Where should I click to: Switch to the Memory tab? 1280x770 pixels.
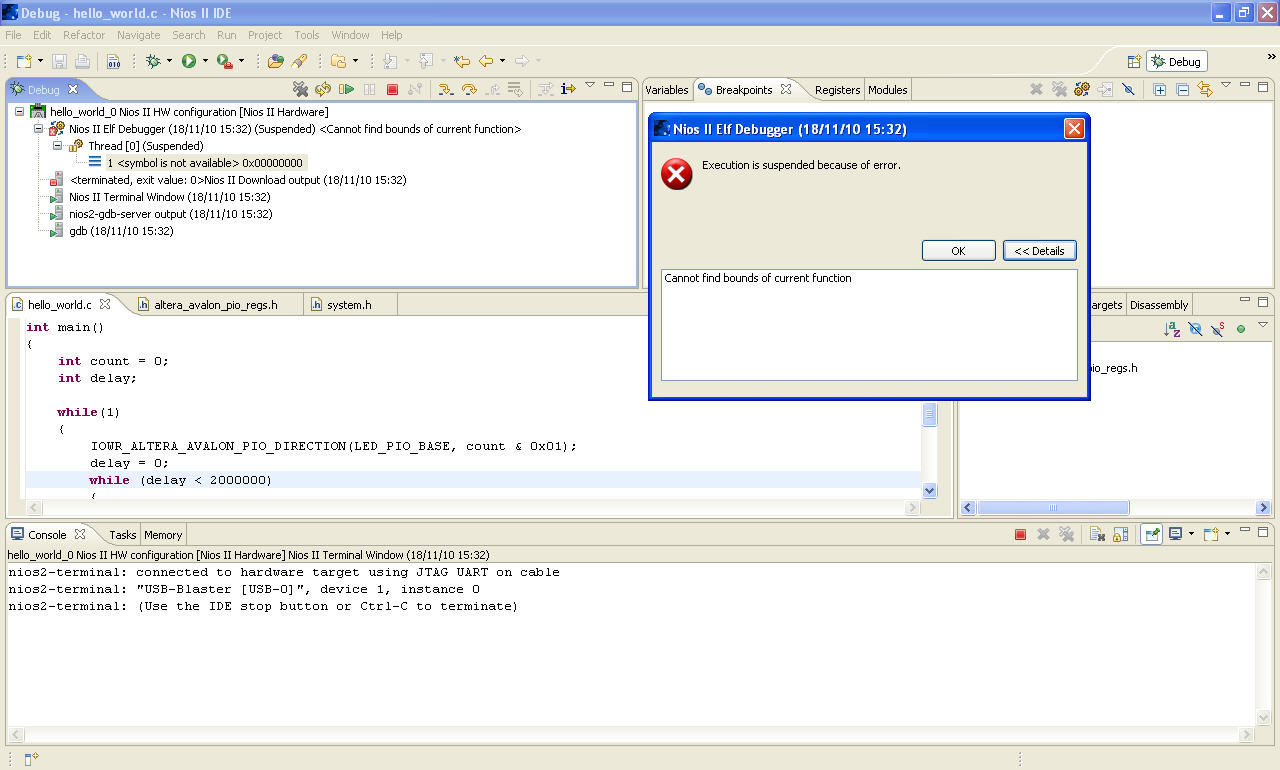tap(163, 535)
